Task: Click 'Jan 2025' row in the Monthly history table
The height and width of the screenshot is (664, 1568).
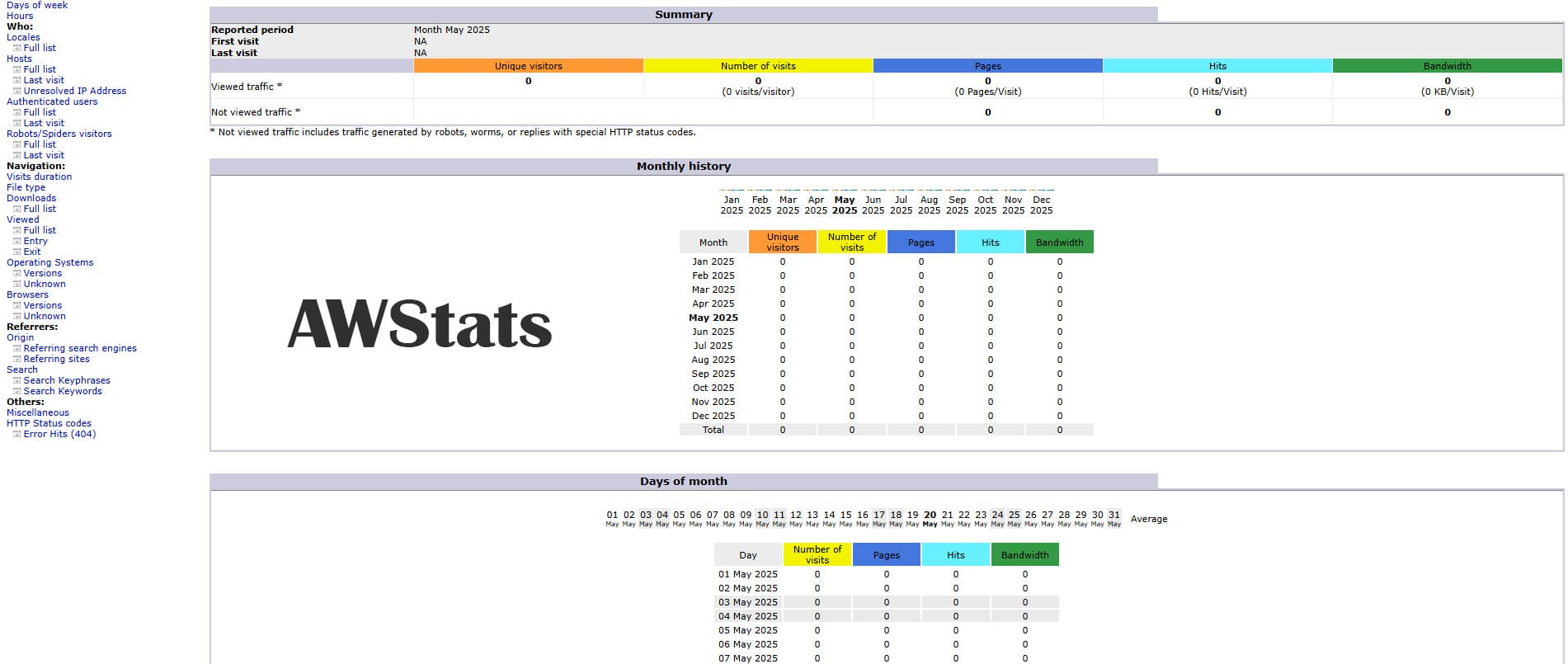Action: (x=713, y=261)
